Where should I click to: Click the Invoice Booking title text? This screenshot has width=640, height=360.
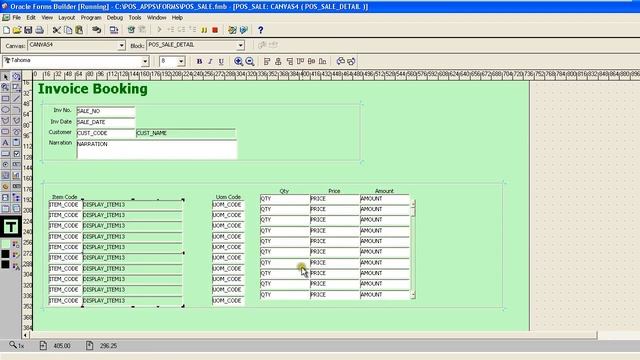click(93, 89)
